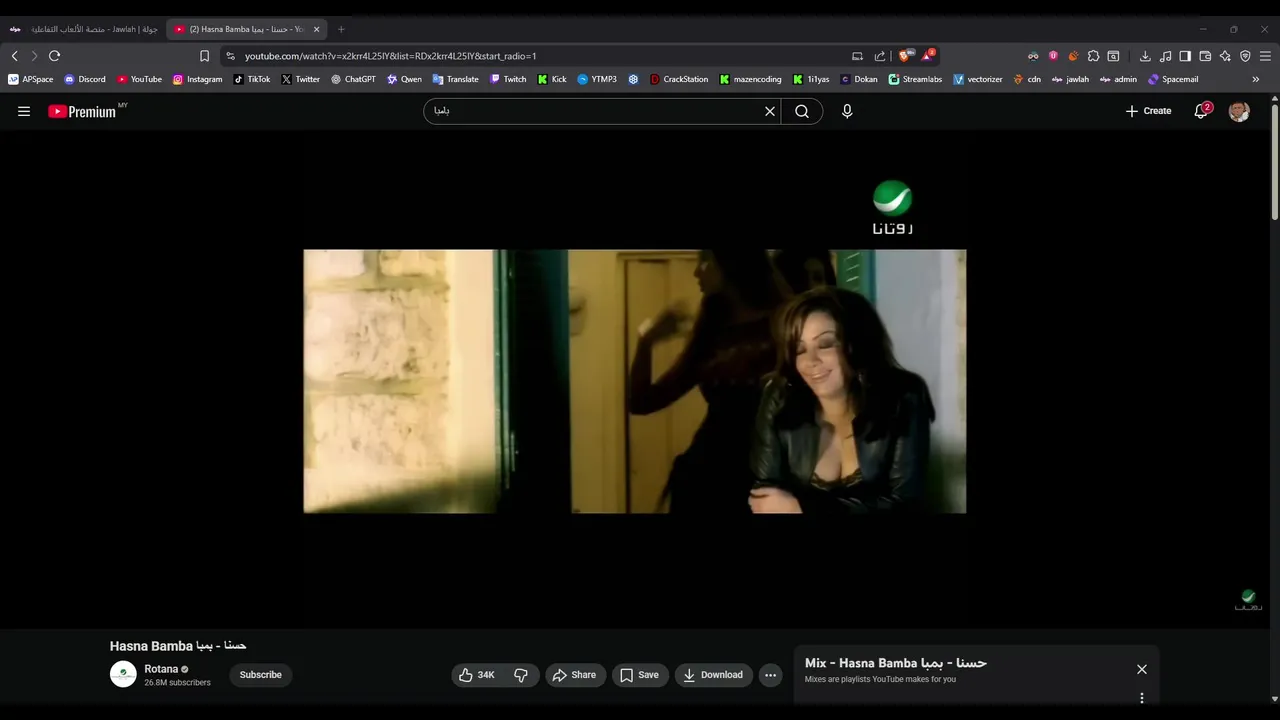
Task: Dislike the Hasna Bamba video
Action: (x=521, y=675)
